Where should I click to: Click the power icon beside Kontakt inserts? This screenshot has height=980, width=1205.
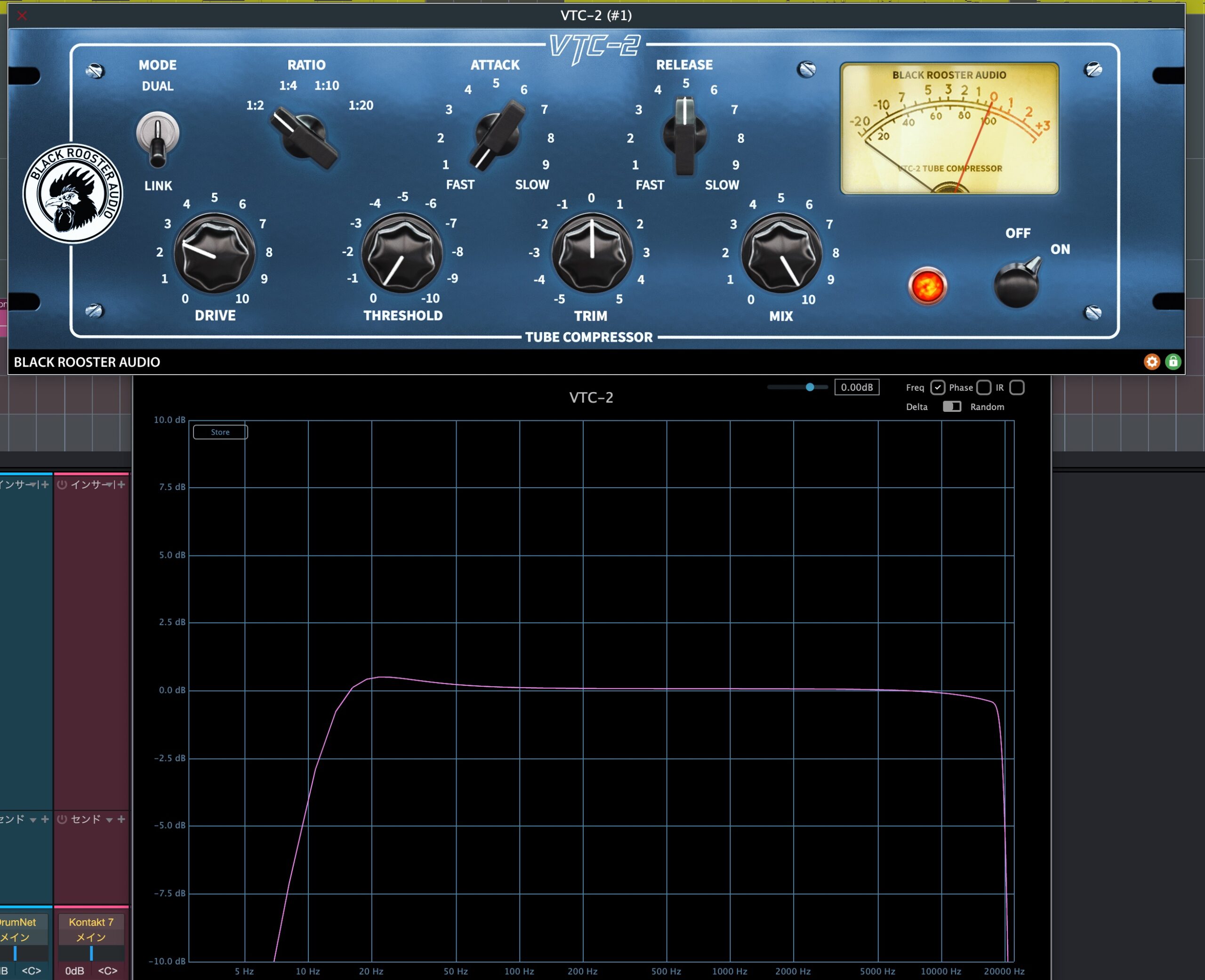point(62,485)
